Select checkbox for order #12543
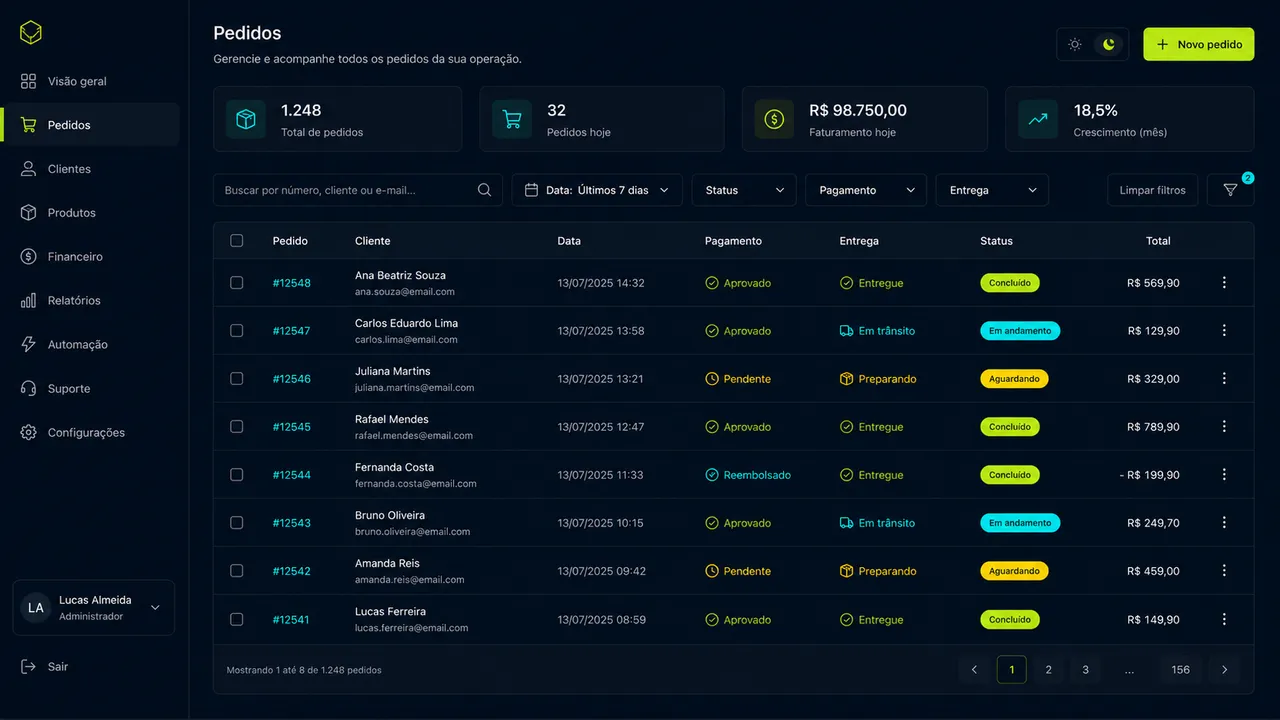The image size is (1280, 720). (x=237, y=523)
